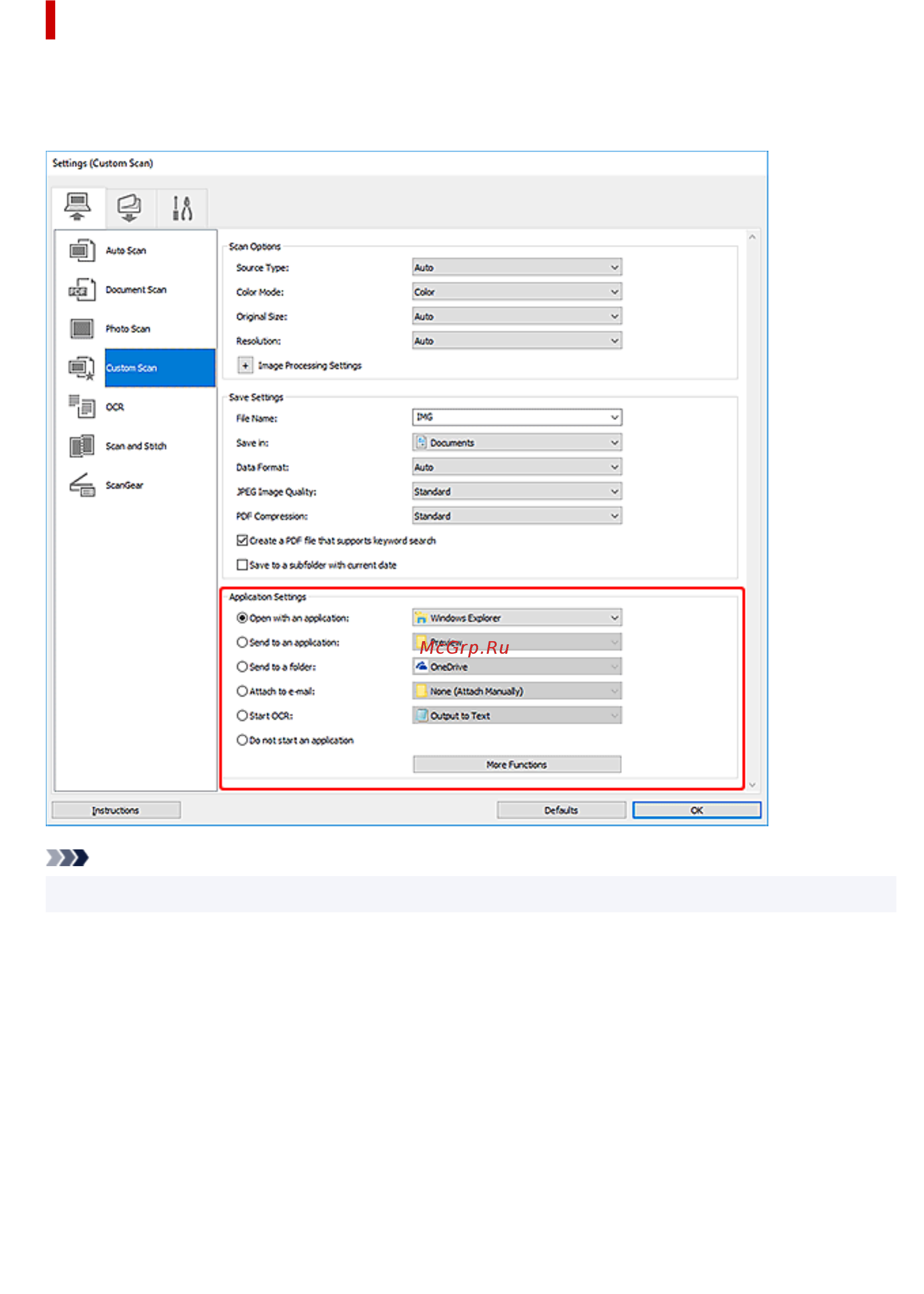Click the File Name input field

(517, 418)
